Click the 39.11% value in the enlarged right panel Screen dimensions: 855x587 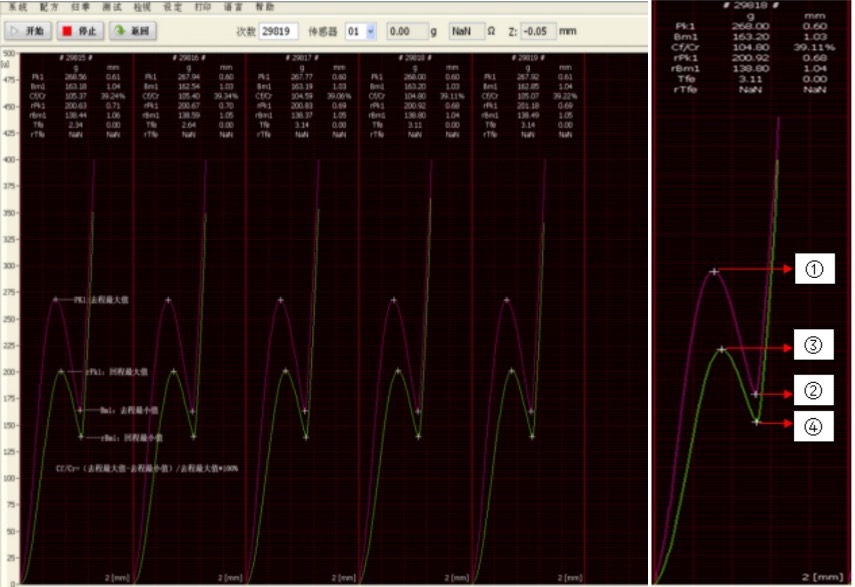(x=814, y=47)
